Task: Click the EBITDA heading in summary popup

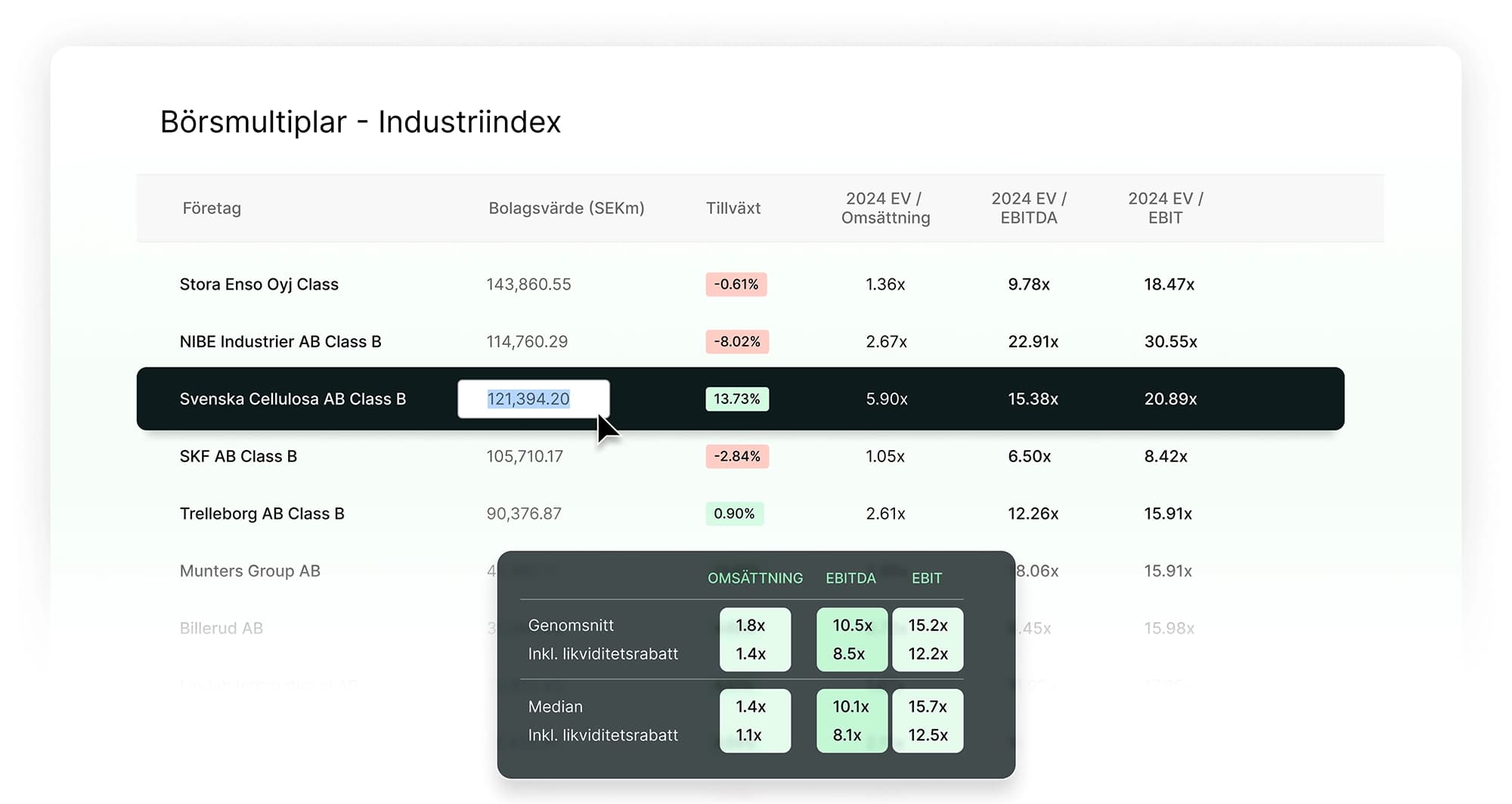Action: [850, 579]
